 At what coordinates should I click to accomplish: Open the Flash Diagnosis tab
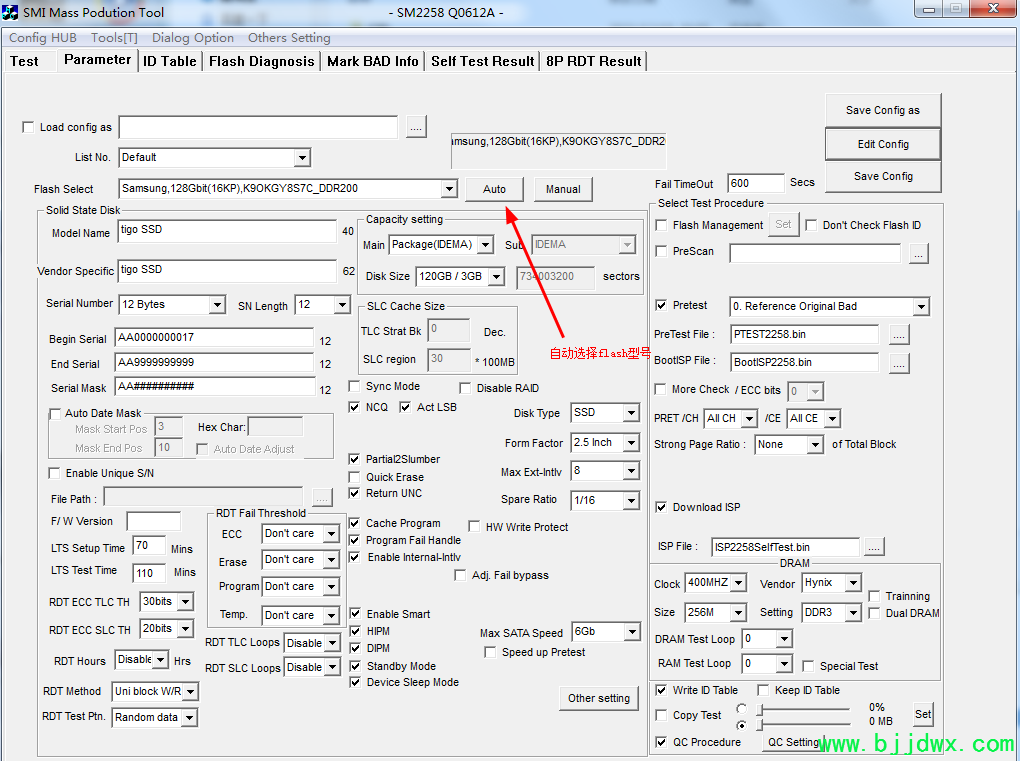tap(262, 61)
